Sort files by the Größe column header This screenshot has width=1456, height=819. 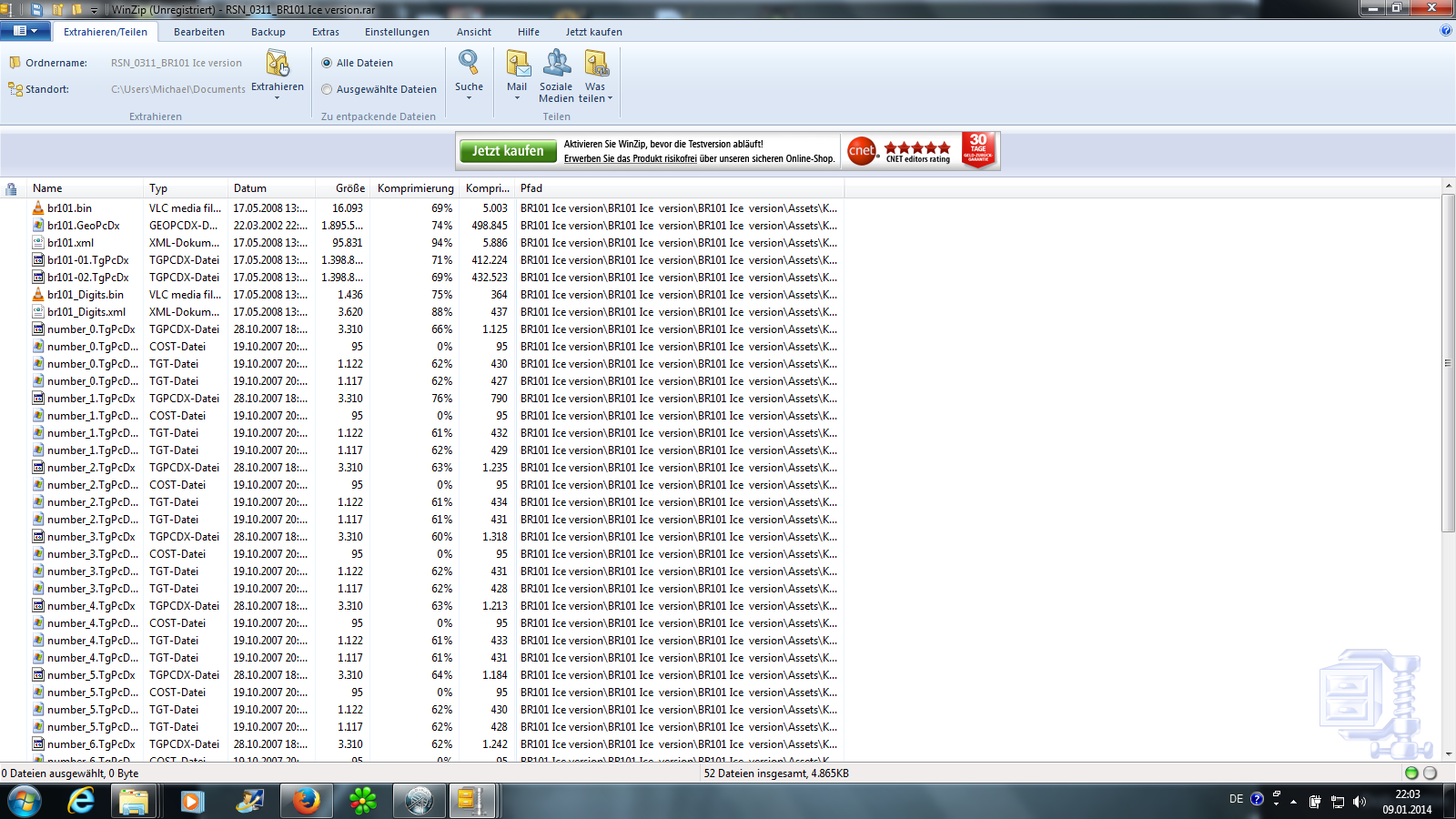pos(343,188)
